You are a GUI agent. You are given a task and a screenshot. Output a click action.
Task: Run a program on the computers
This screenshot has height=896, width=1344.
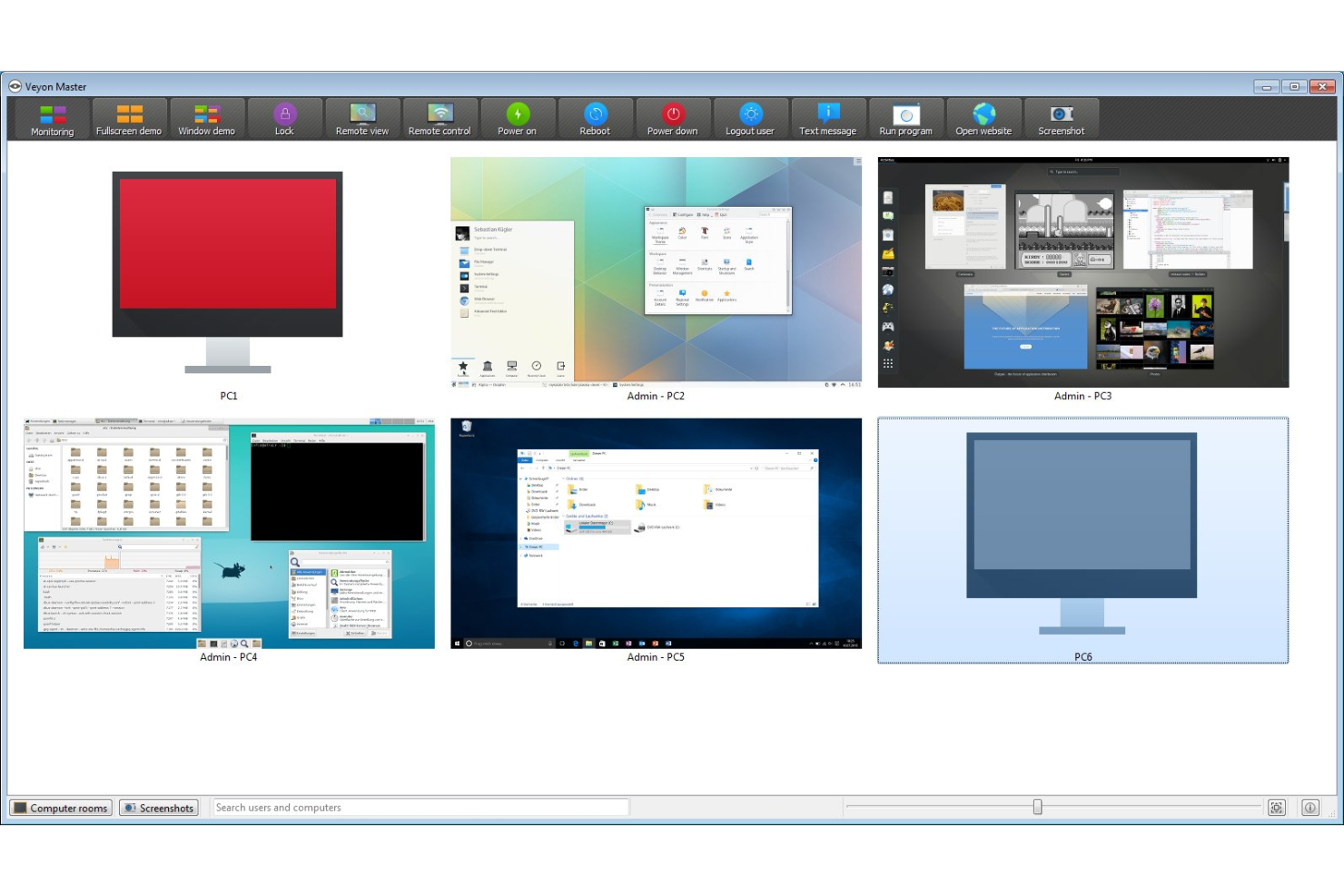coord(905,118)
